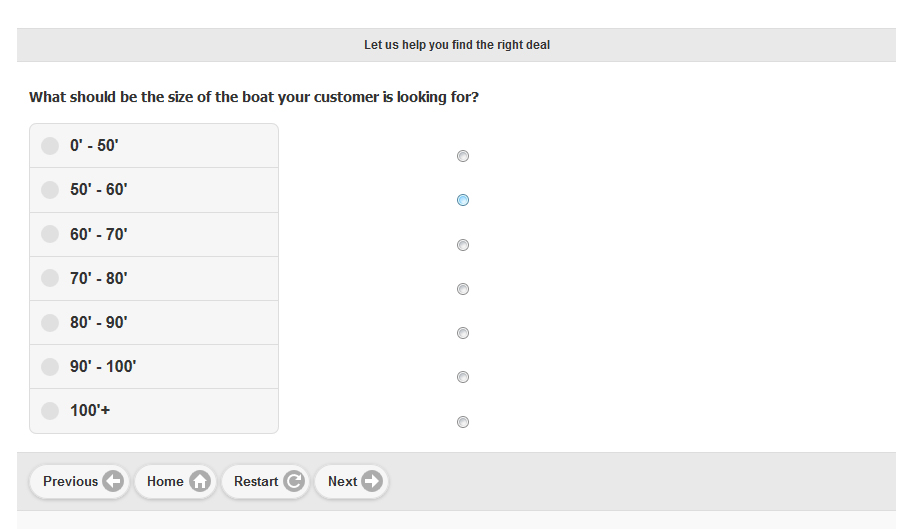Click the 'Let us help you find the right deal' banner
The image size is (912, 529).
457,45
